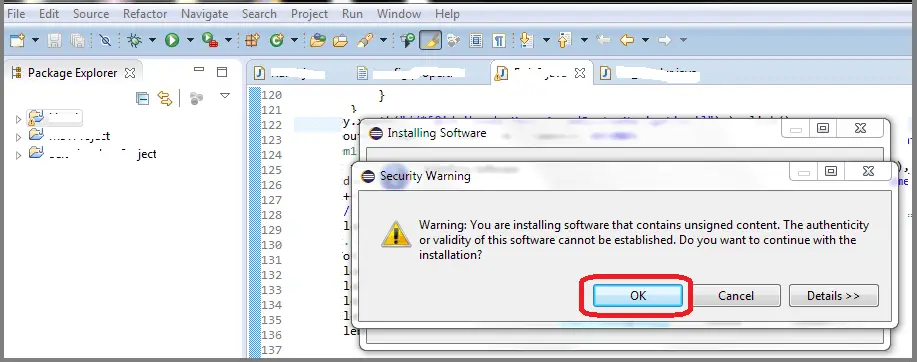Open the Project menu
This screenshot has width=917, height=362.
click(309, 13)
